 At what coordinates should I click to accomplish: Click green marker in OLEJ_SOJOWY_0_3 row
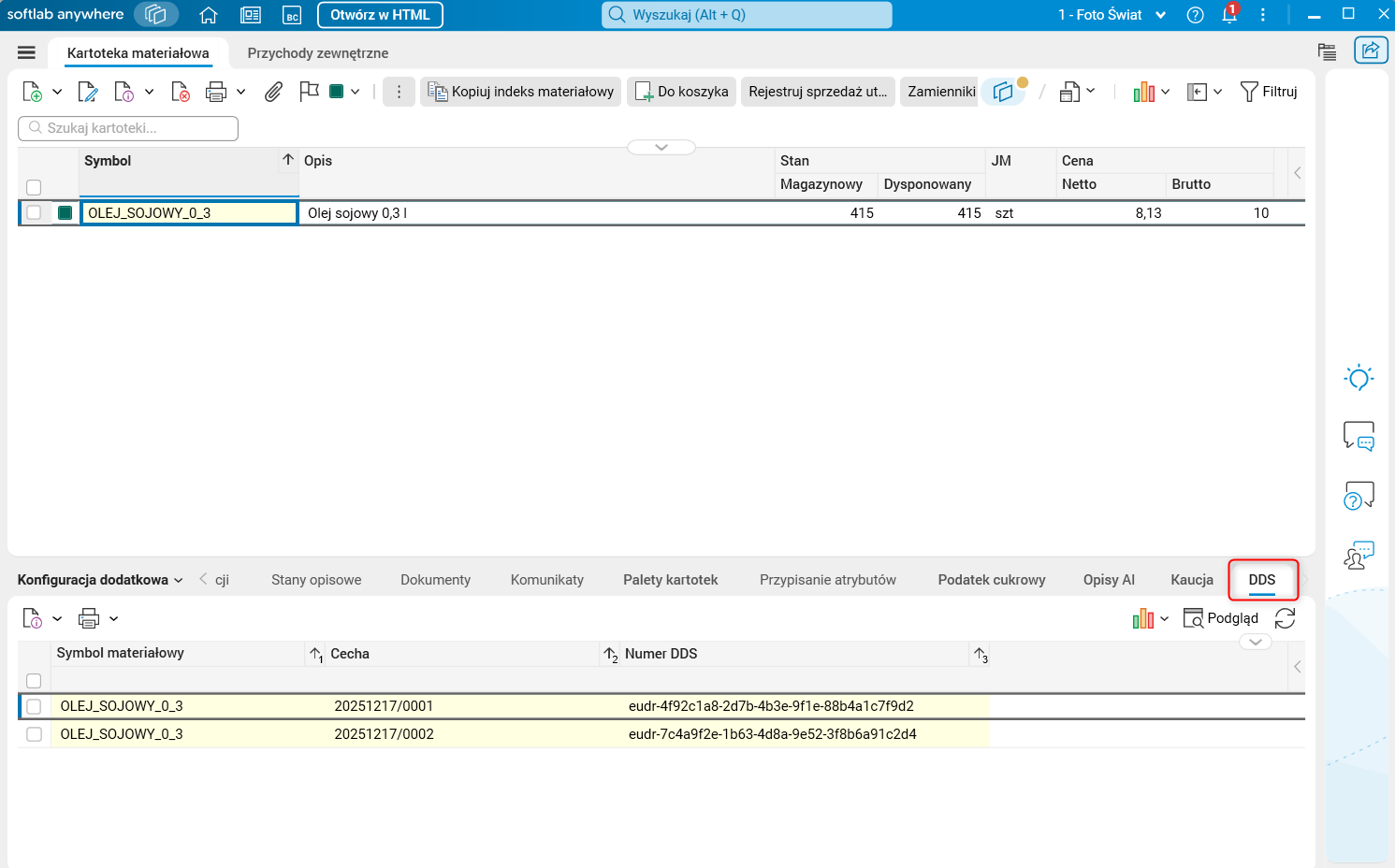tap(65, 212)
